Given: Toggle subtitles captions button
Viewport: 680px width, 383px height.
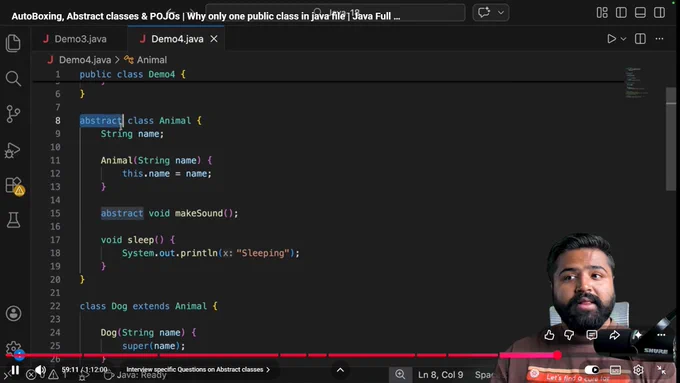Looking at the screenshot, I should point(615,370).
